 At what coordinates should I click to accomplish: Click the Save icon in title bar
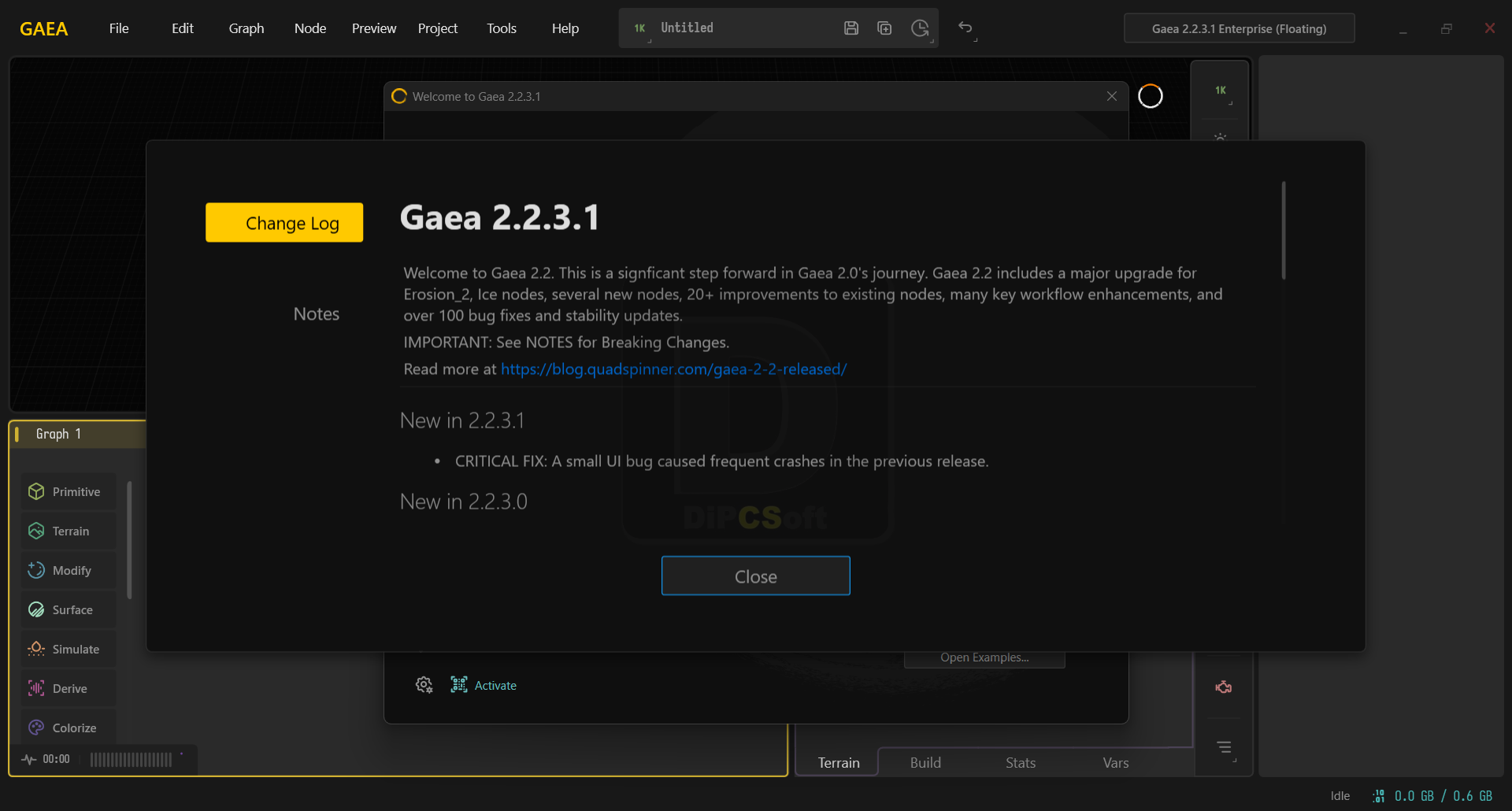tap(851, 28)
